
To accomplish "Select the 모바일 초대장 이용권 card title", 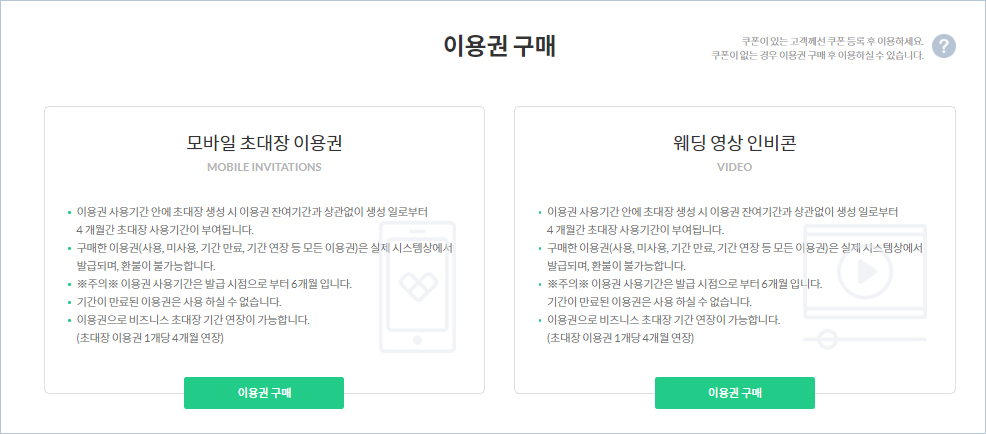I will [x=264, y=144].
